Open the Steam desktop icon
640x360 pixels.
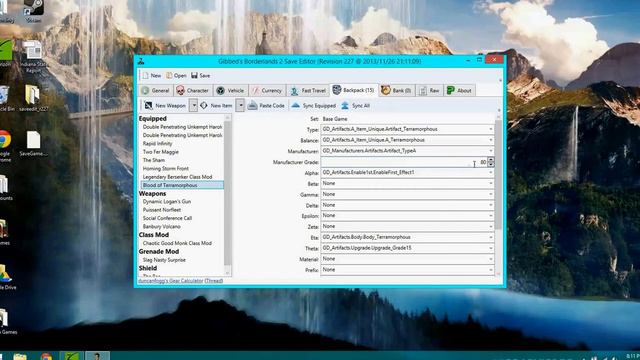click(33, 12)
